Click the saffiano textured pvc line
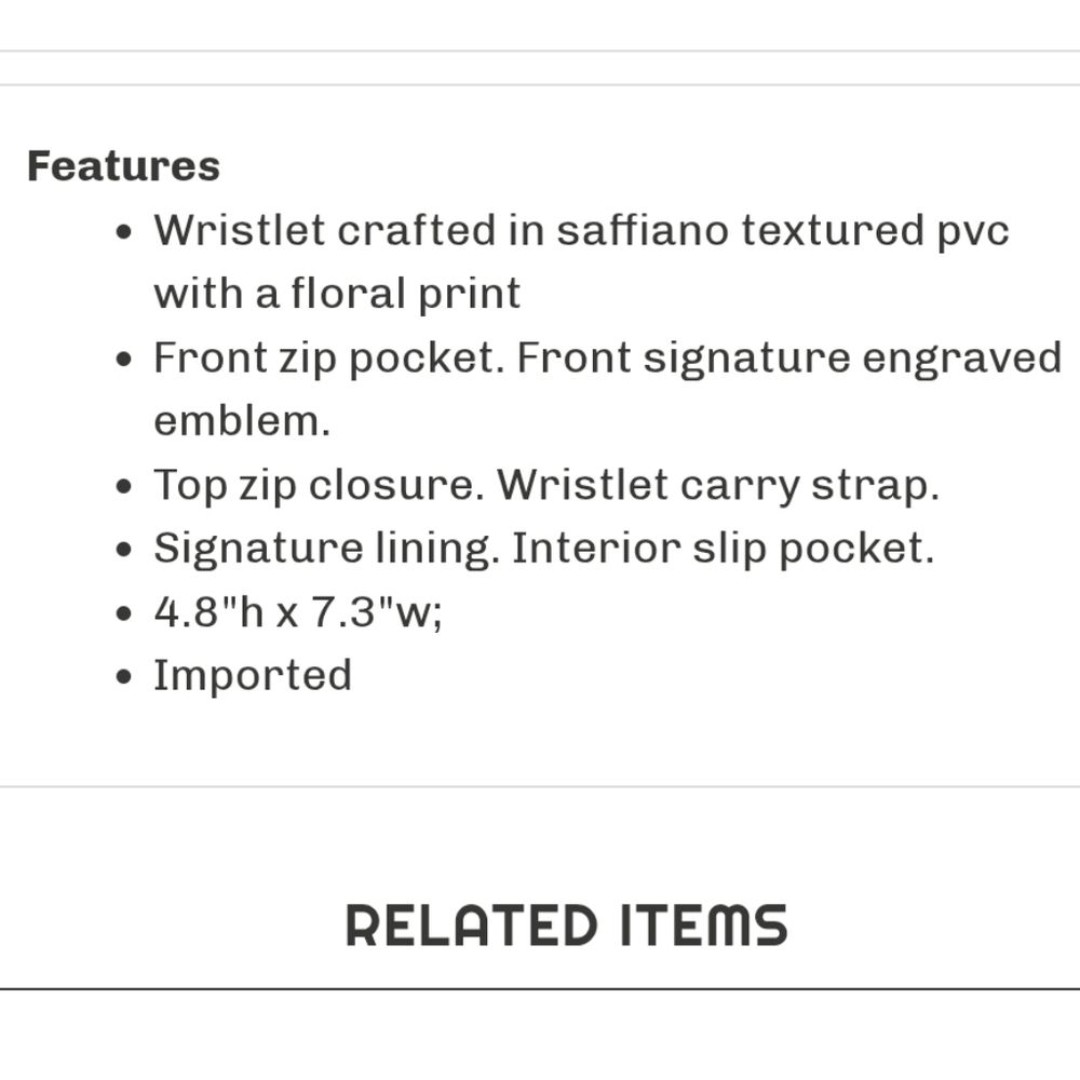 pos(581,230)
